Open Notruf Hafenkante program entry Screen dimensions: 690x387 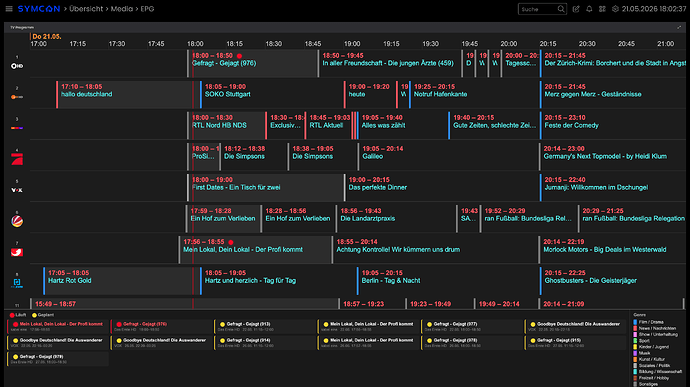474,94
